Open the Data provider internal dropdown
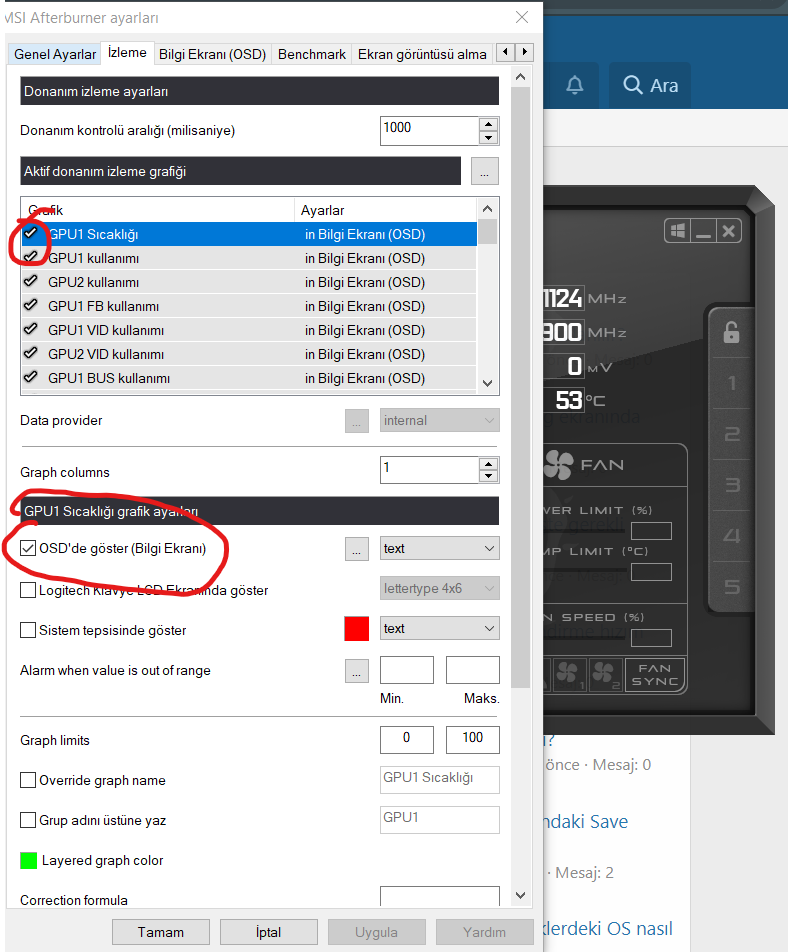The height and width of the screenshot is (952, 788). tap(440, 420)
